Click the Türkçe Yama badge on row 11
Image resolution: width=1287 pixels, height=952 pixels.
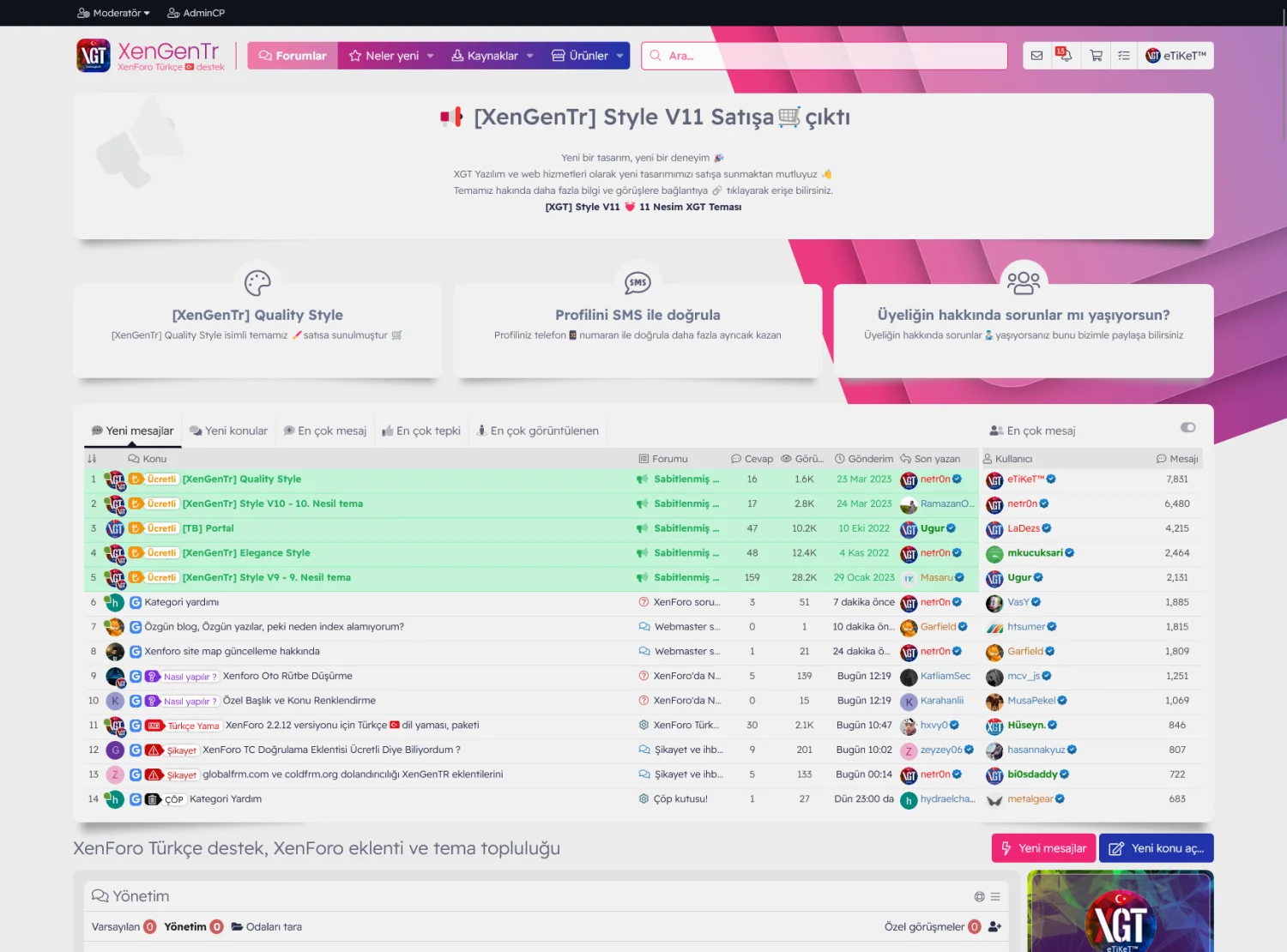point(193,726)
